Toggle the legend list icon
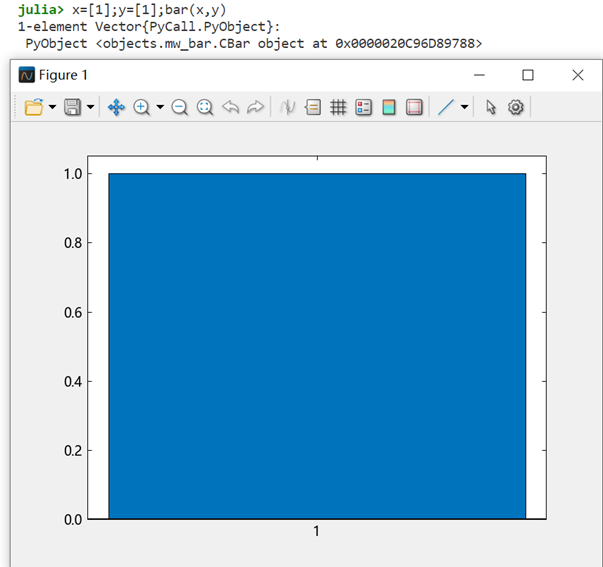This screenshot has width=603, height=567. (x=363, y=107)
